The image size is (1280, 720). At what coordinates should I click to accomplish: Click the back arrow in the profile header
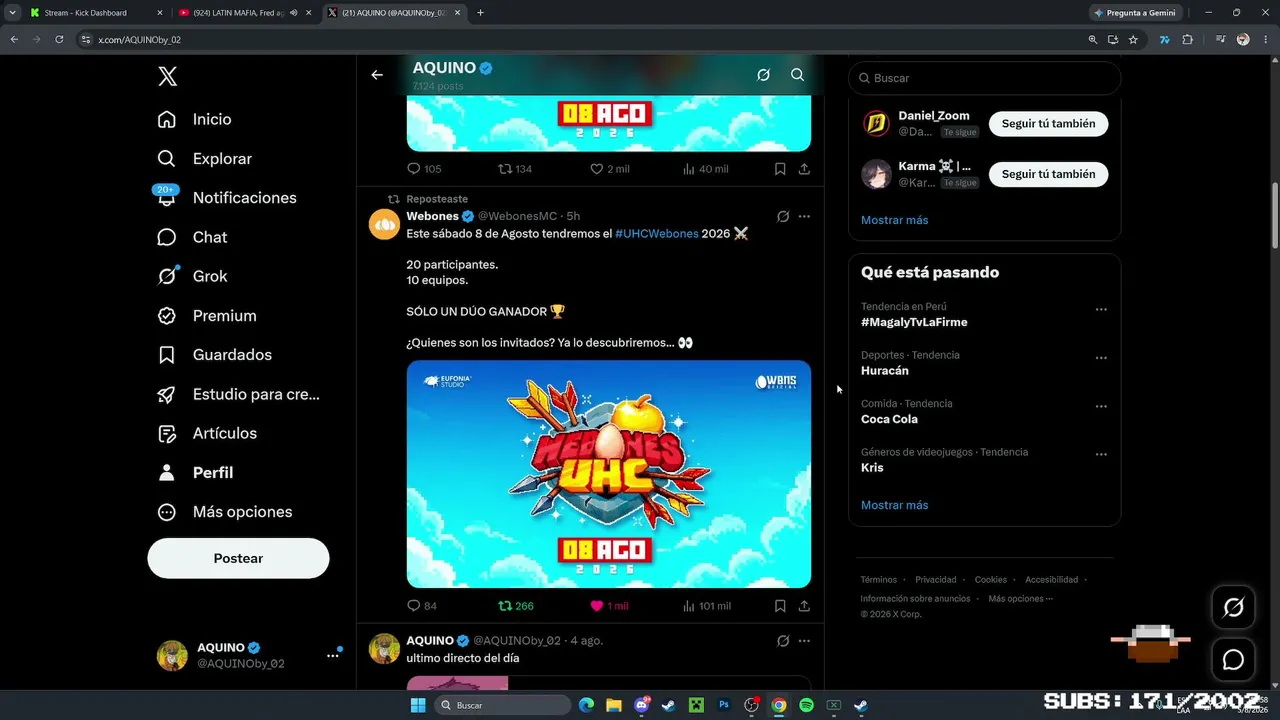[377, 75]
